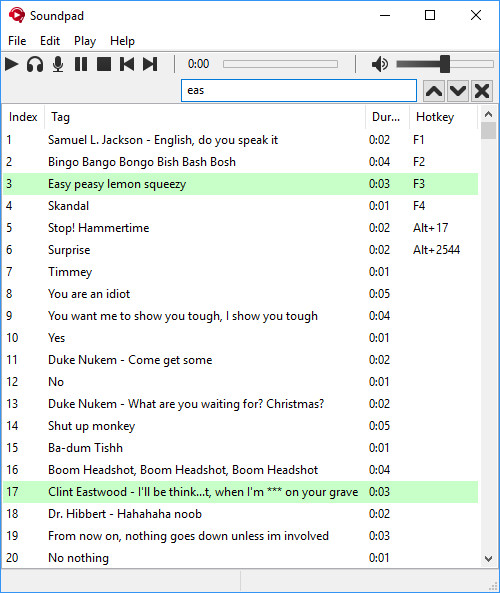The height and width of the screenshot is (593, 500).
Task: Sort list by the Hotkey column
Action: (x=443, y=117)
